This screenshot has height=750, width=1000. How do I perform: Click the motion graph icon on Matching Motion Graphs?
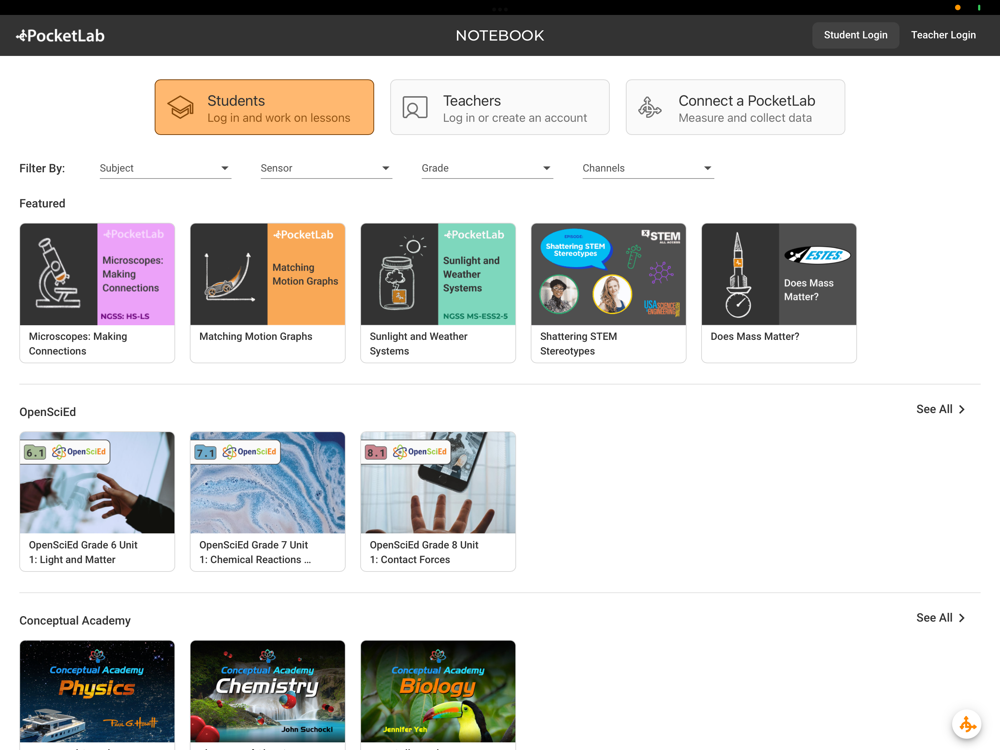pyautogui.click(x=230, y=276)
